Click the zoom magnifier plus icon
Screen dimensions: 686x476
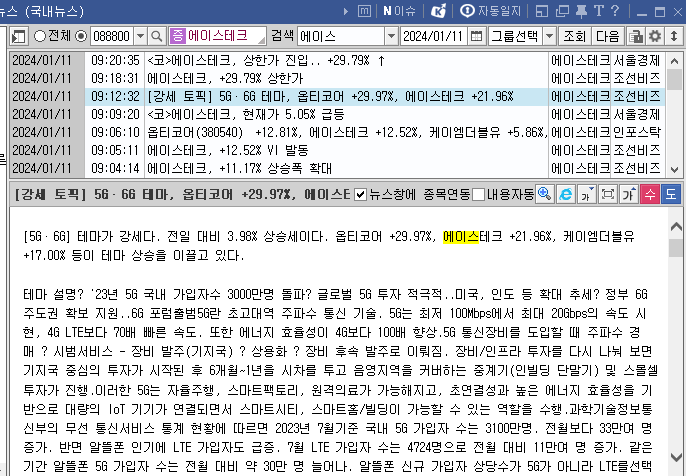coord(545,194)
